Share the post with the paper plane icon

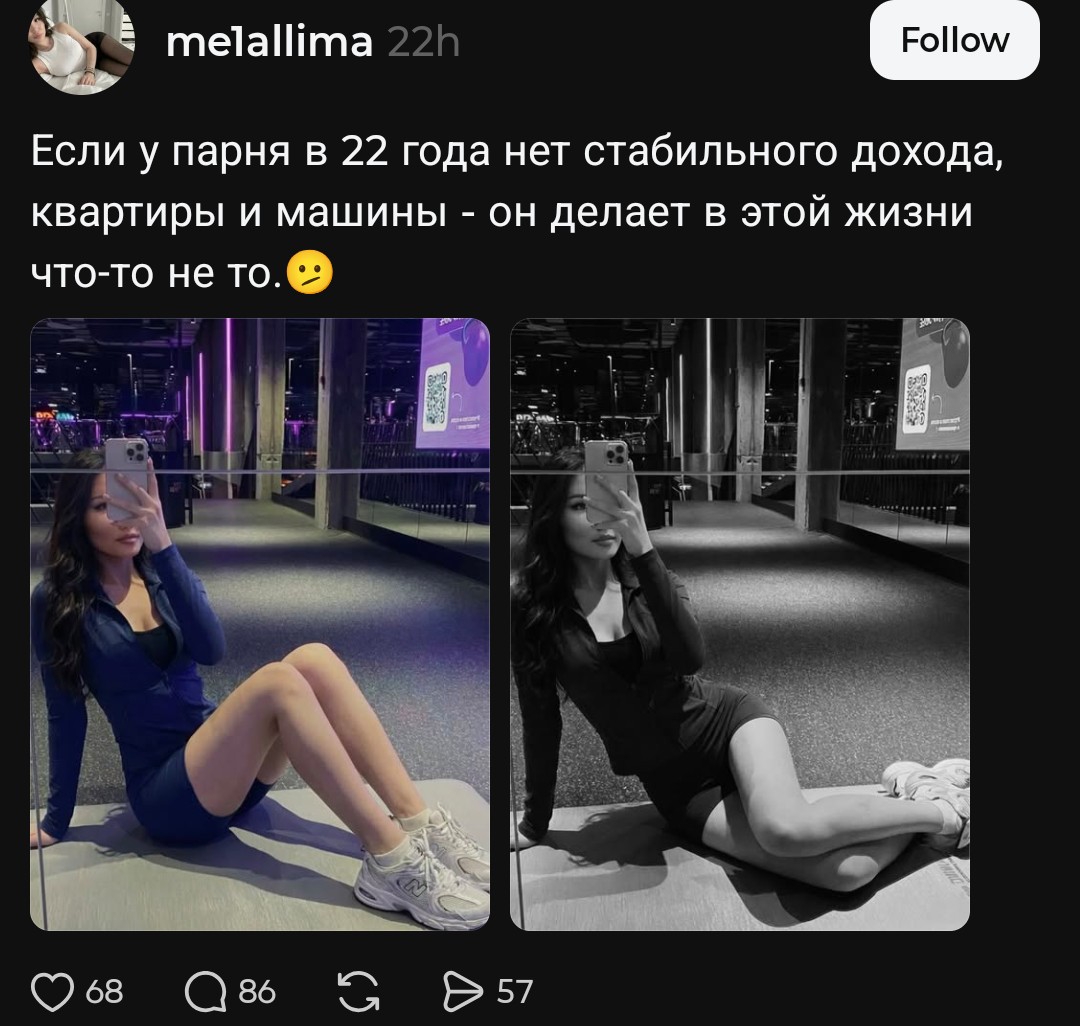pyautogui.click(x=462, y=992)
